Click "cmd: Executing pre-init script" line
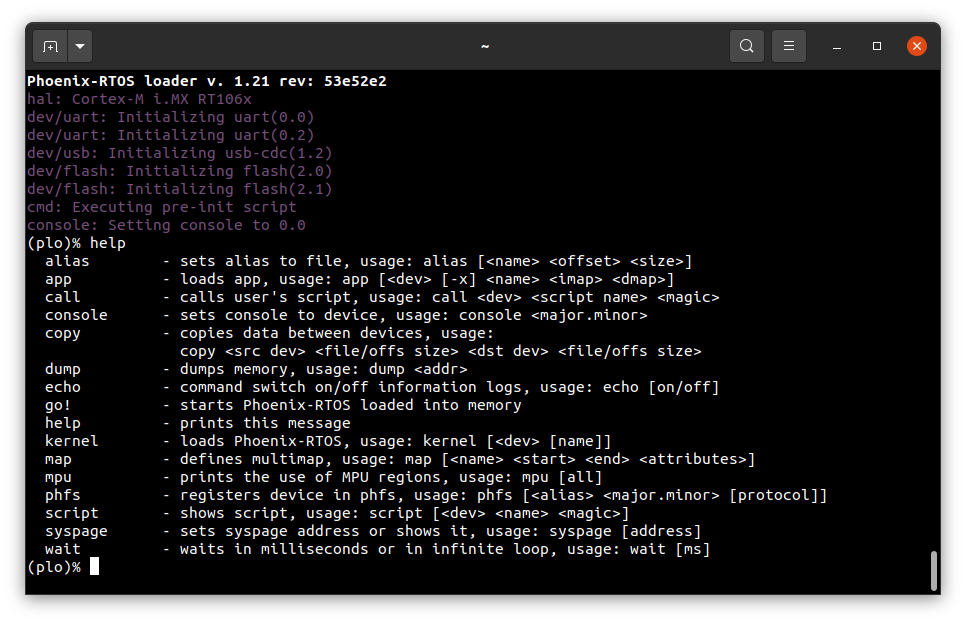Viewport: 966px width, 623px height. (162, 207)
